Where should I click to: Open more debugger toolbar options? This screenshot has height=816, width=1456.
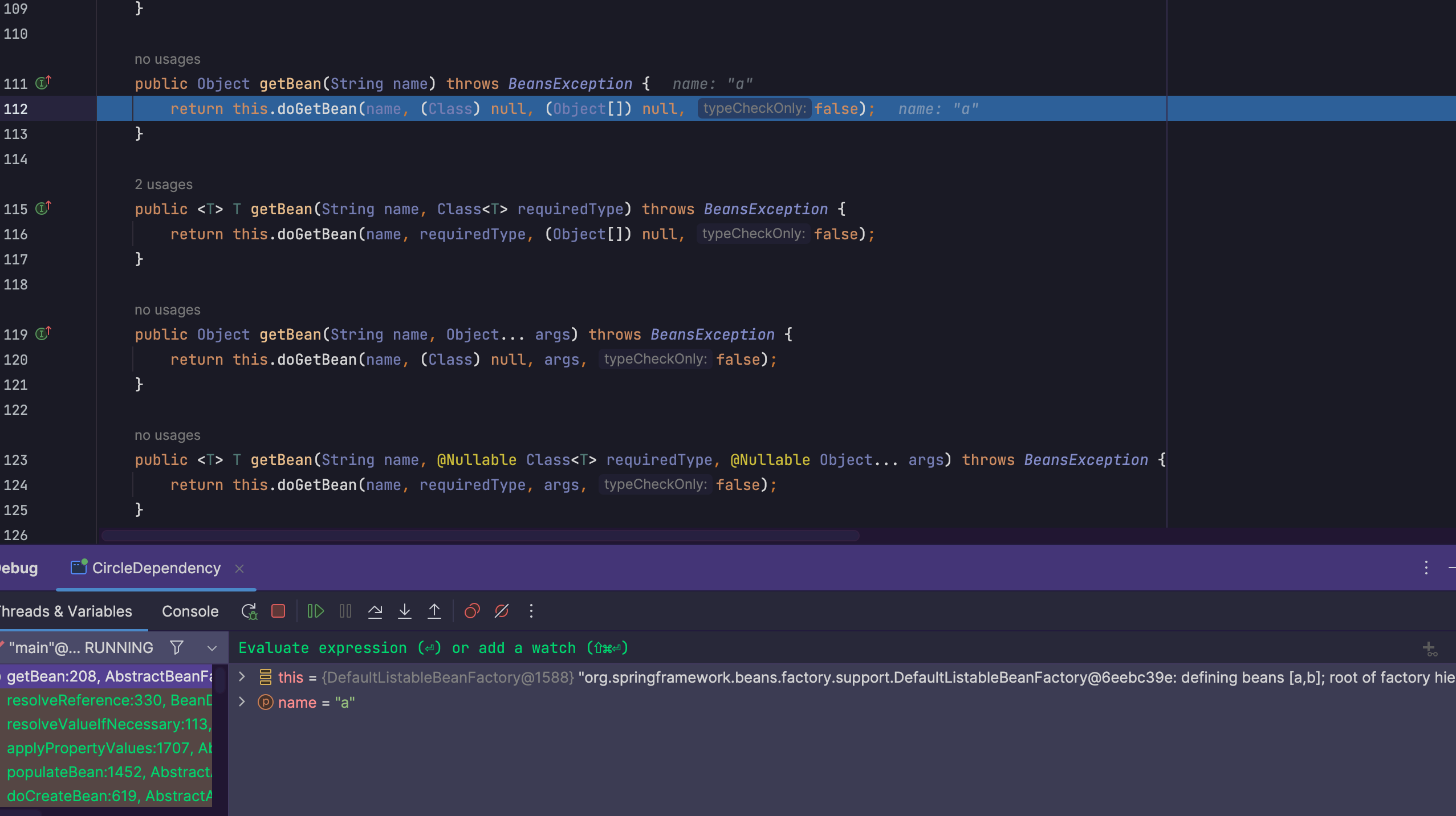coord(531,611)
